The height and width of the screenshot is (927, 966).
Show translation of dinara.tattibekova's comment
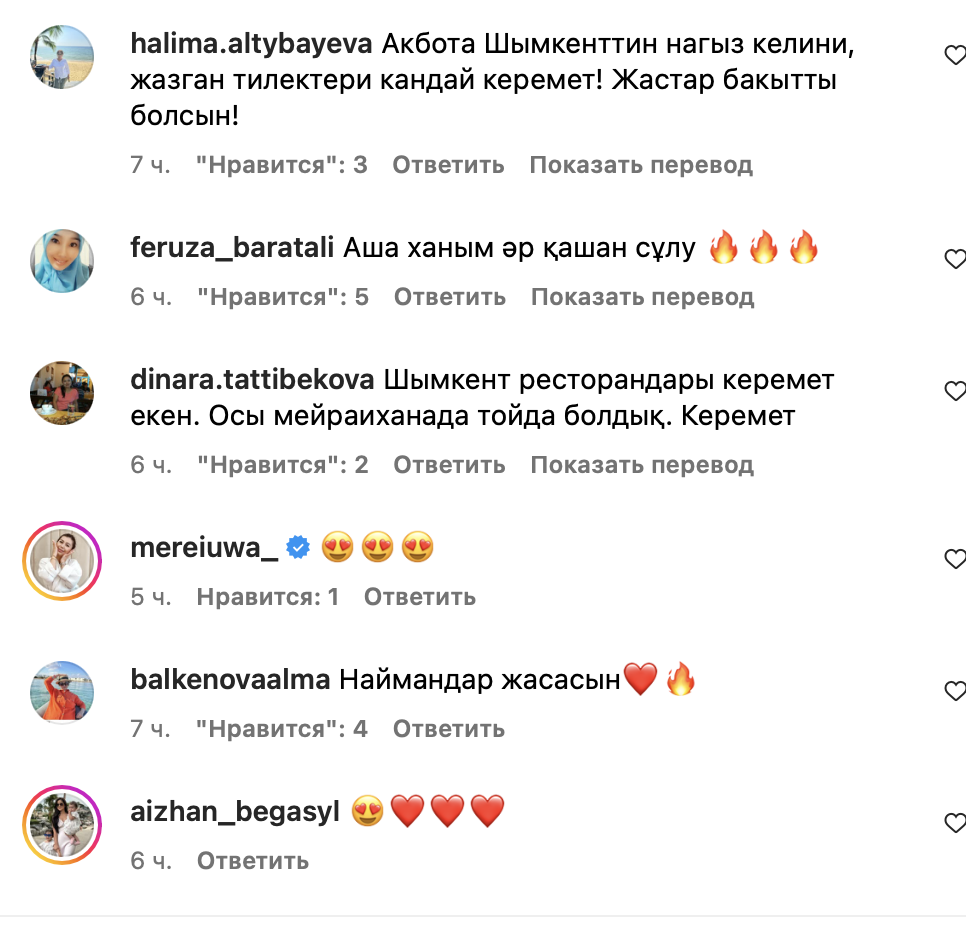642,465
